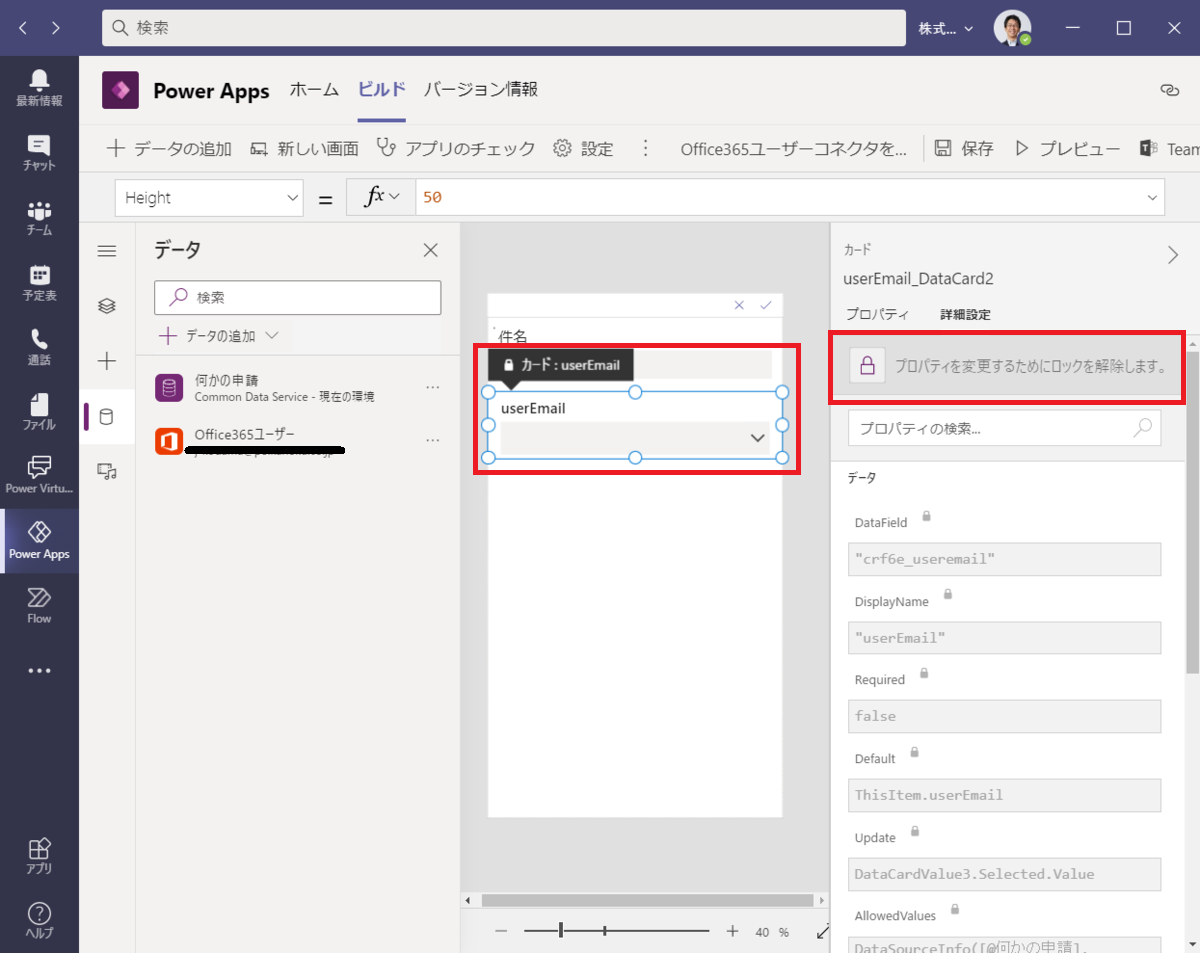This screenshot has width=1200, height=953.
Task: Close the Data pane
Action: point(430,250)
